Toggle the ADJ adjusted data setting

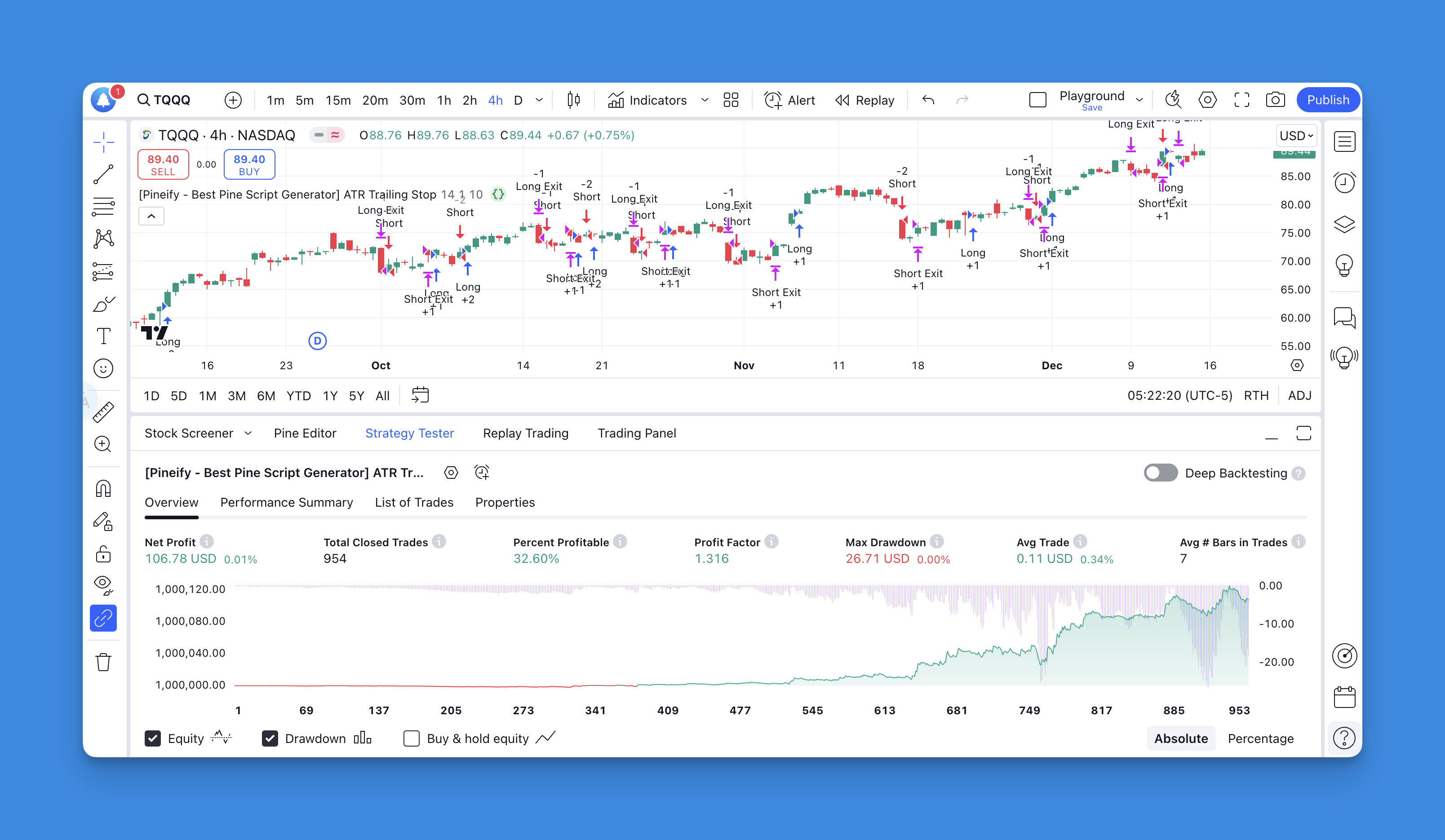pos(1299,396)
